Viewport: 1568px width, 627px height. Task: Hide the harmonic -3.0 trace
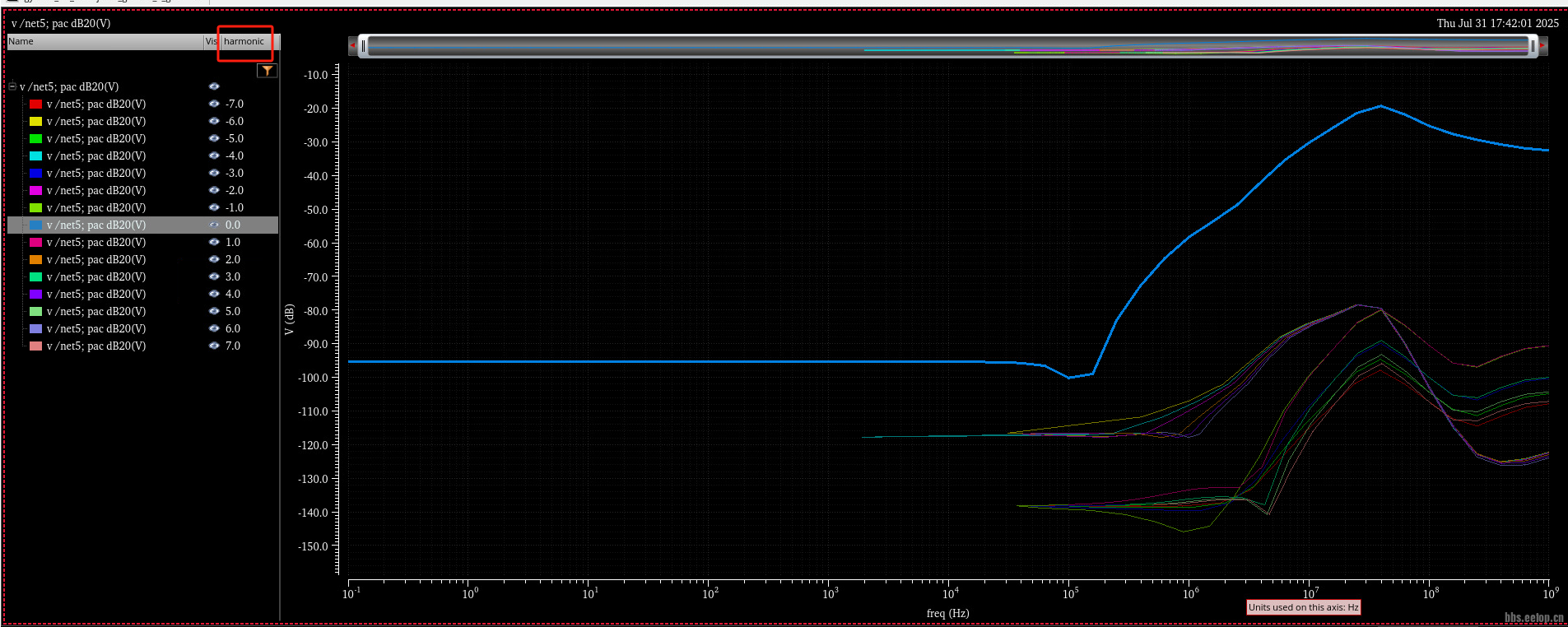pyautogui.click(x=214, y=173)
